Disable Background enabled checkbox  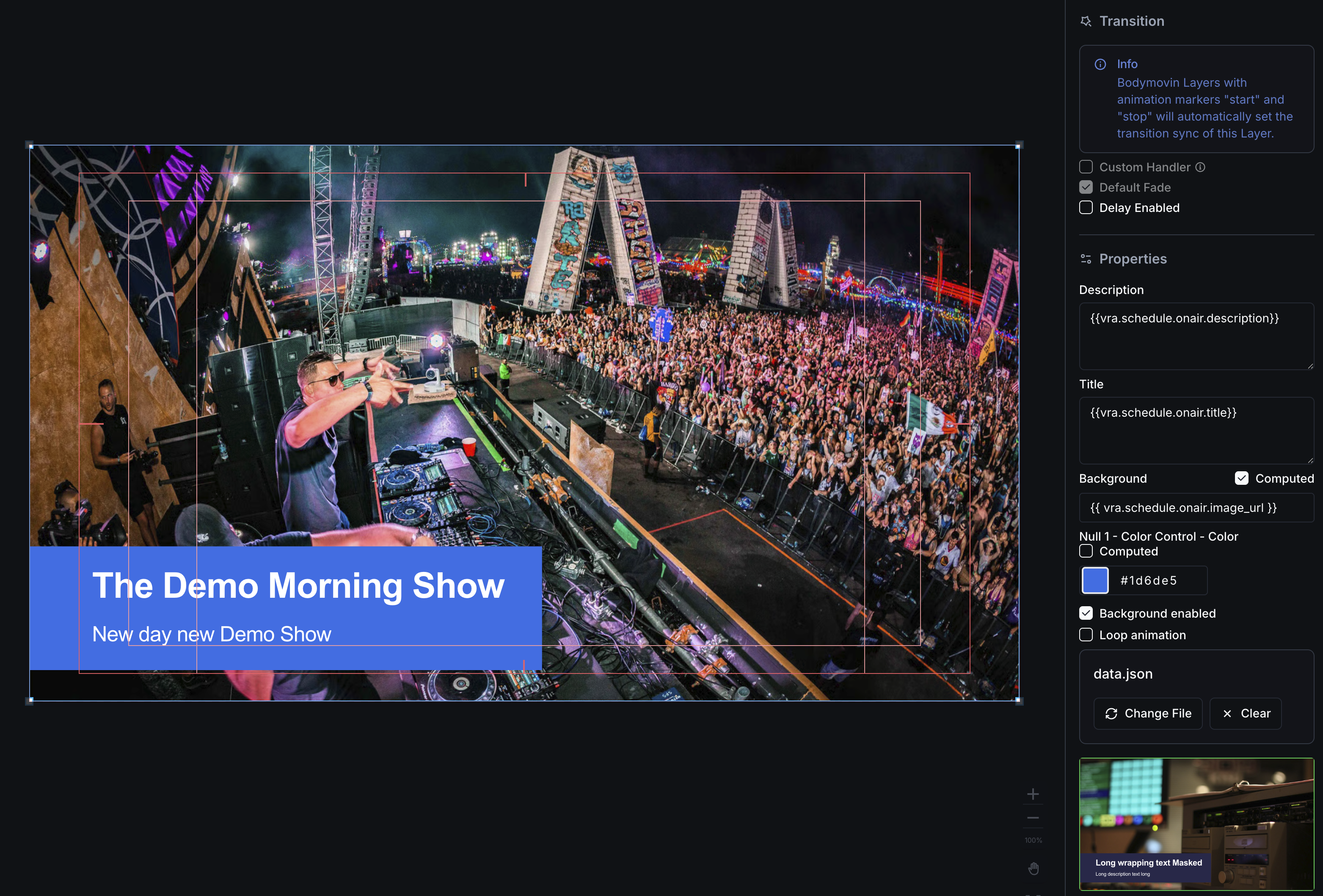pyautogui.click(x=1086, y=613)
